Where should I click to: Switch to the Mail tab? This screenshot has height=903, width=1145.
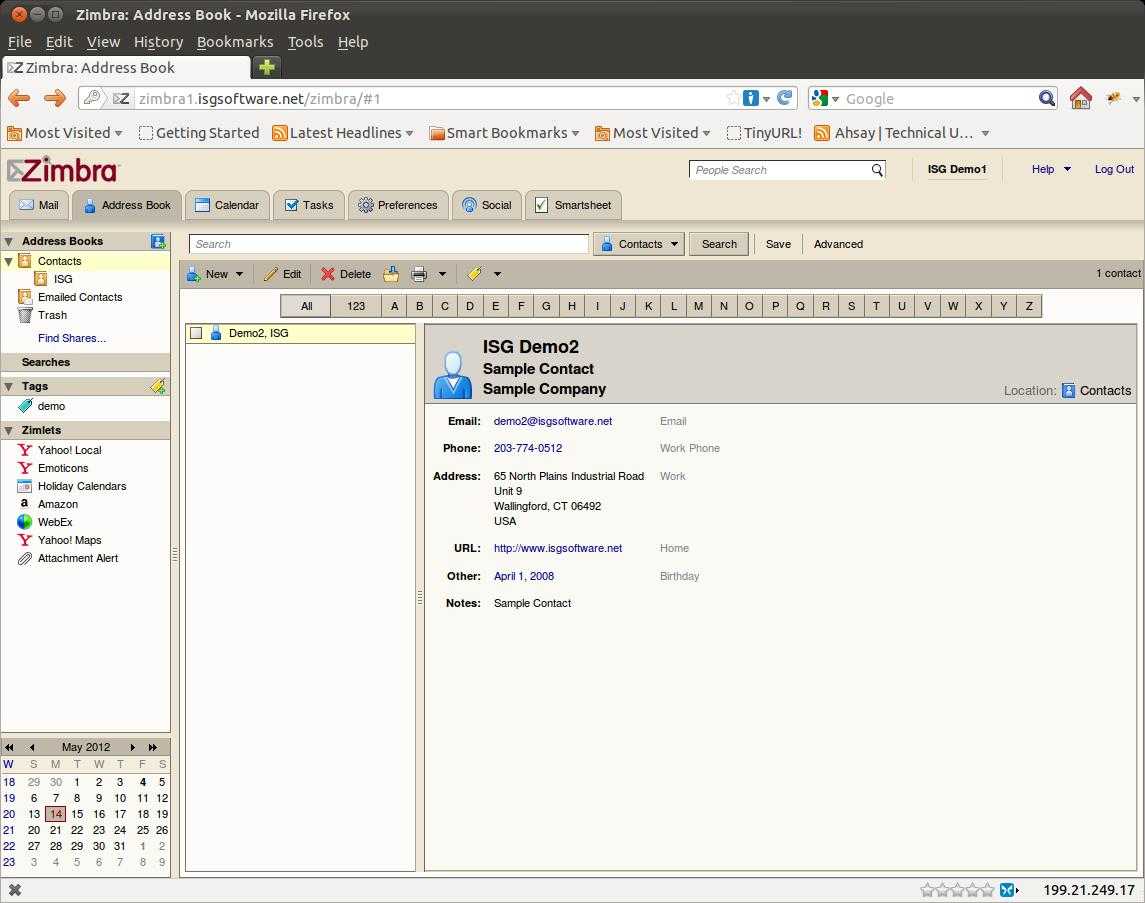39,205
